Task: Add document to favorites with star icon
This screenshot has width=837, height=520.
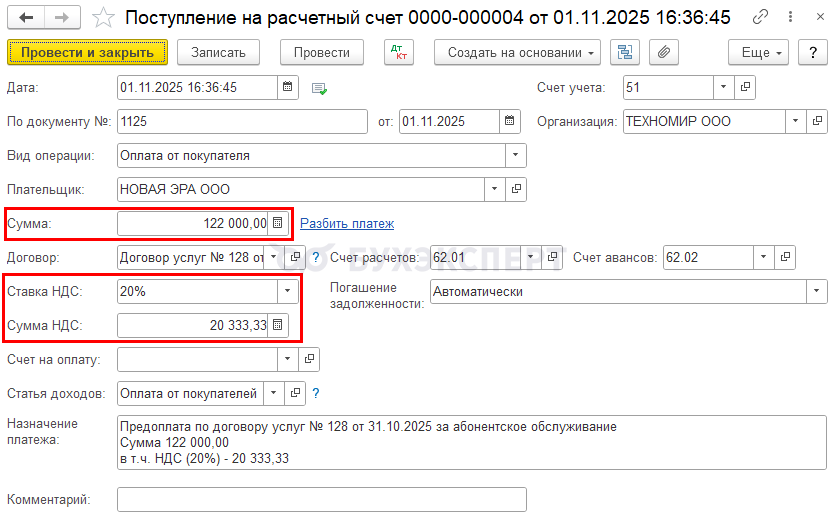Action: pos(103,18)
